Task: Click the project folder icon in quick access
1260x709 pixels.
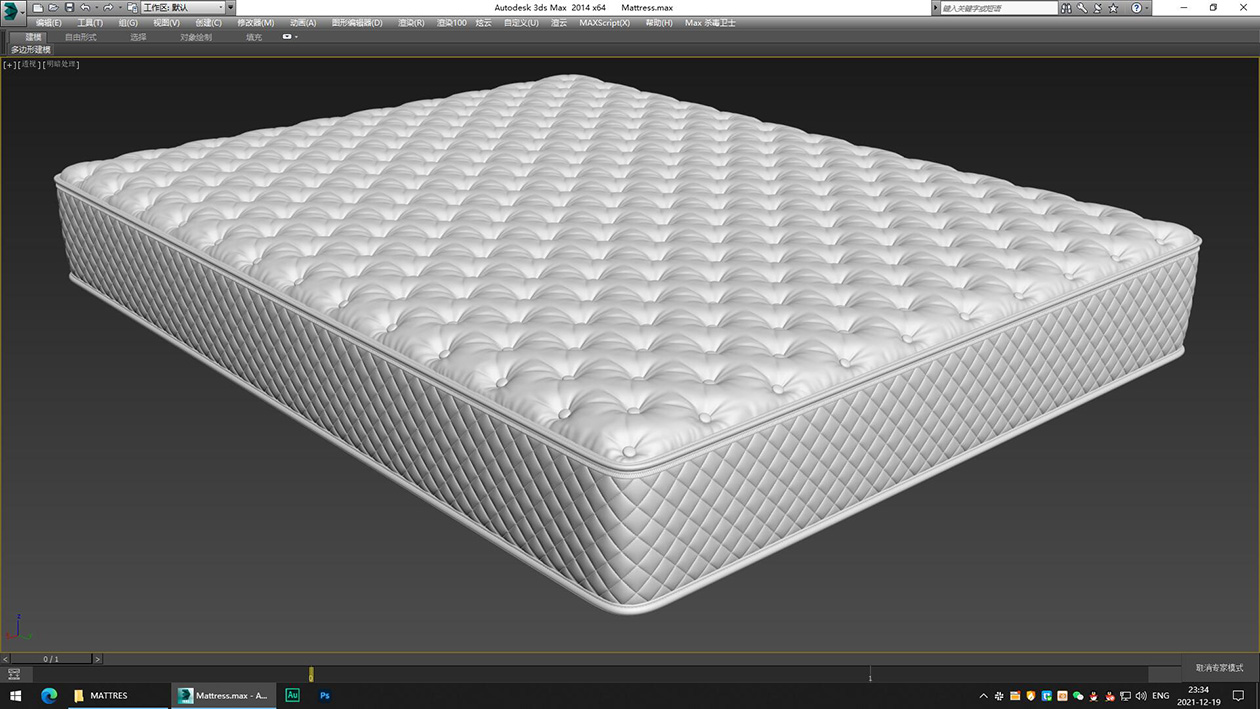Action: pos(132,8)
